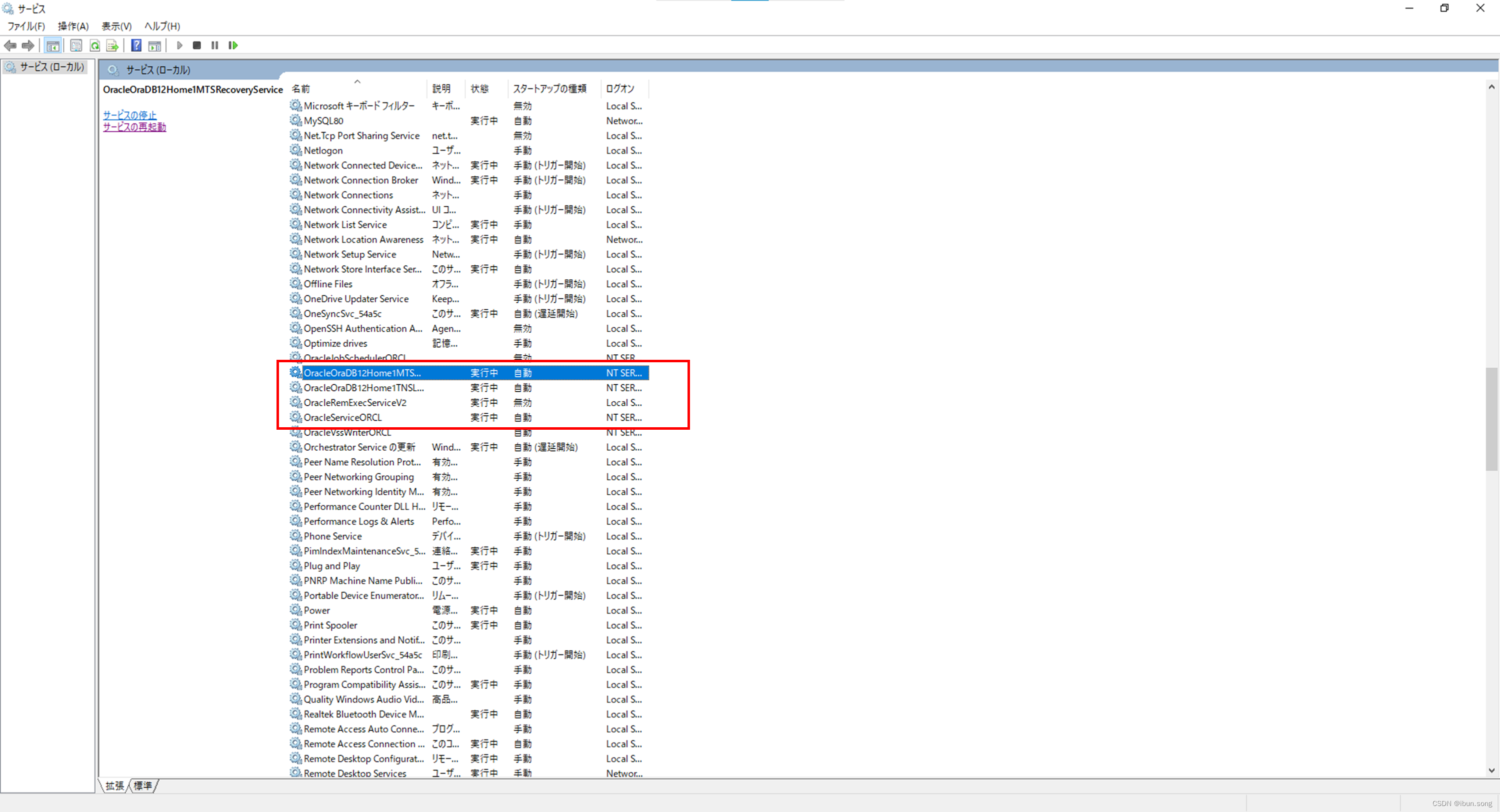Click the gear icon beside Optimize drives
Viewport: 1500px width, 812px height.
[296, 343]
